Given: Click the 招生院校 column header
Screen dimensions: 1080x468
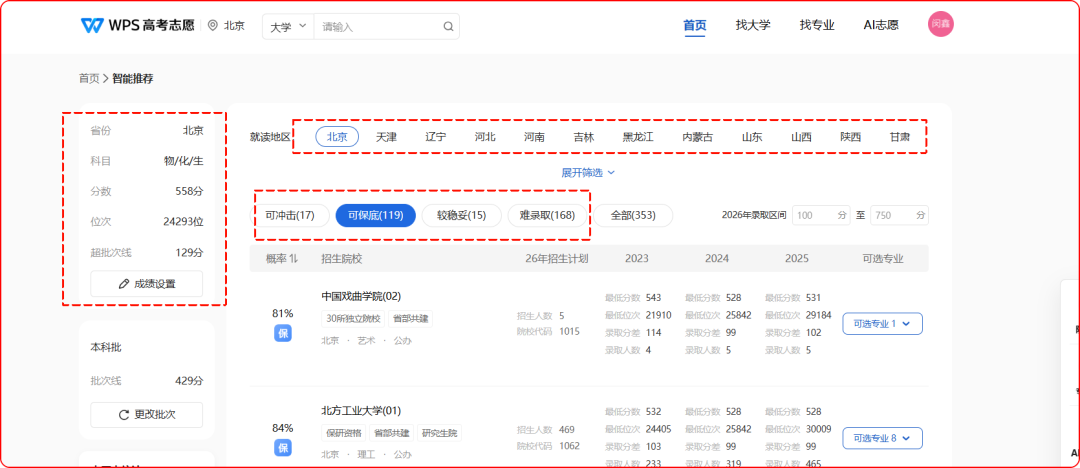Looking at the screenshot, I should click(x=342, y=259).
